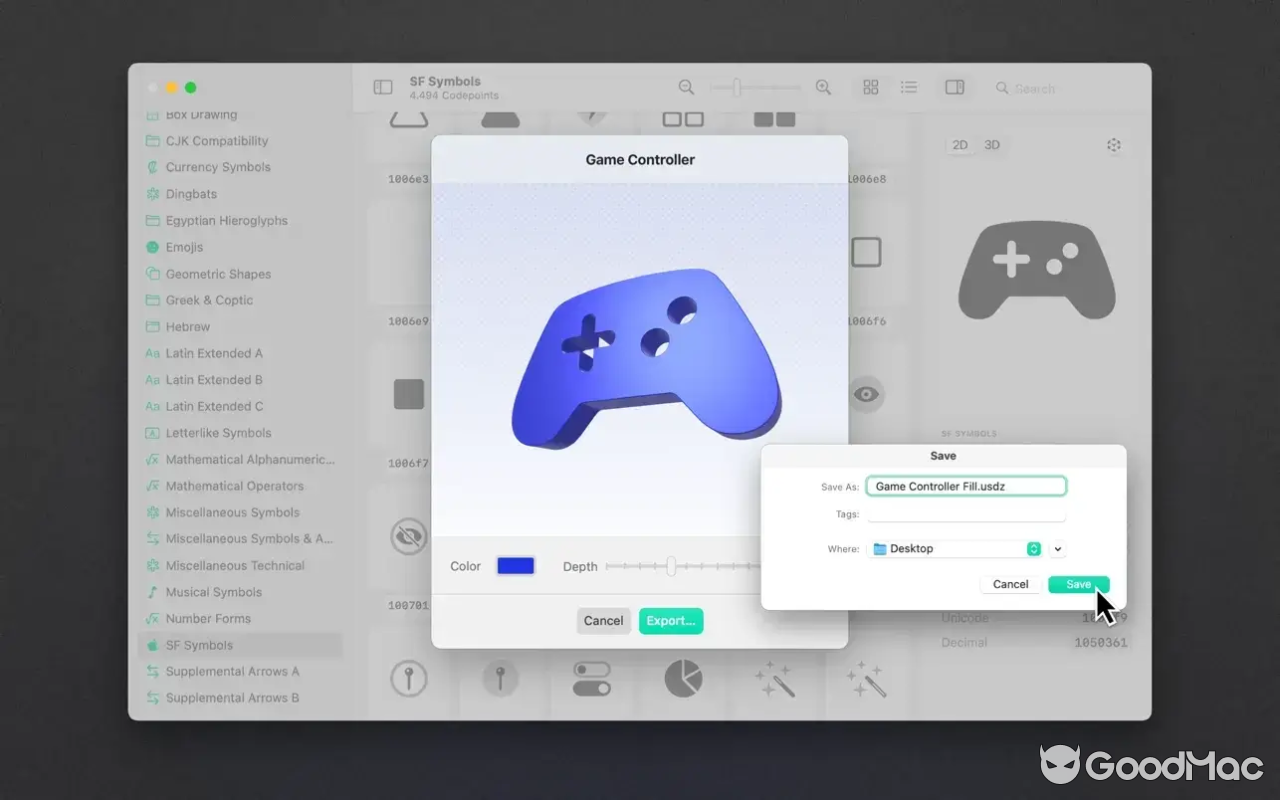
Task: Click the Export button in the preview dialog
Action: (x=670, y=620)
